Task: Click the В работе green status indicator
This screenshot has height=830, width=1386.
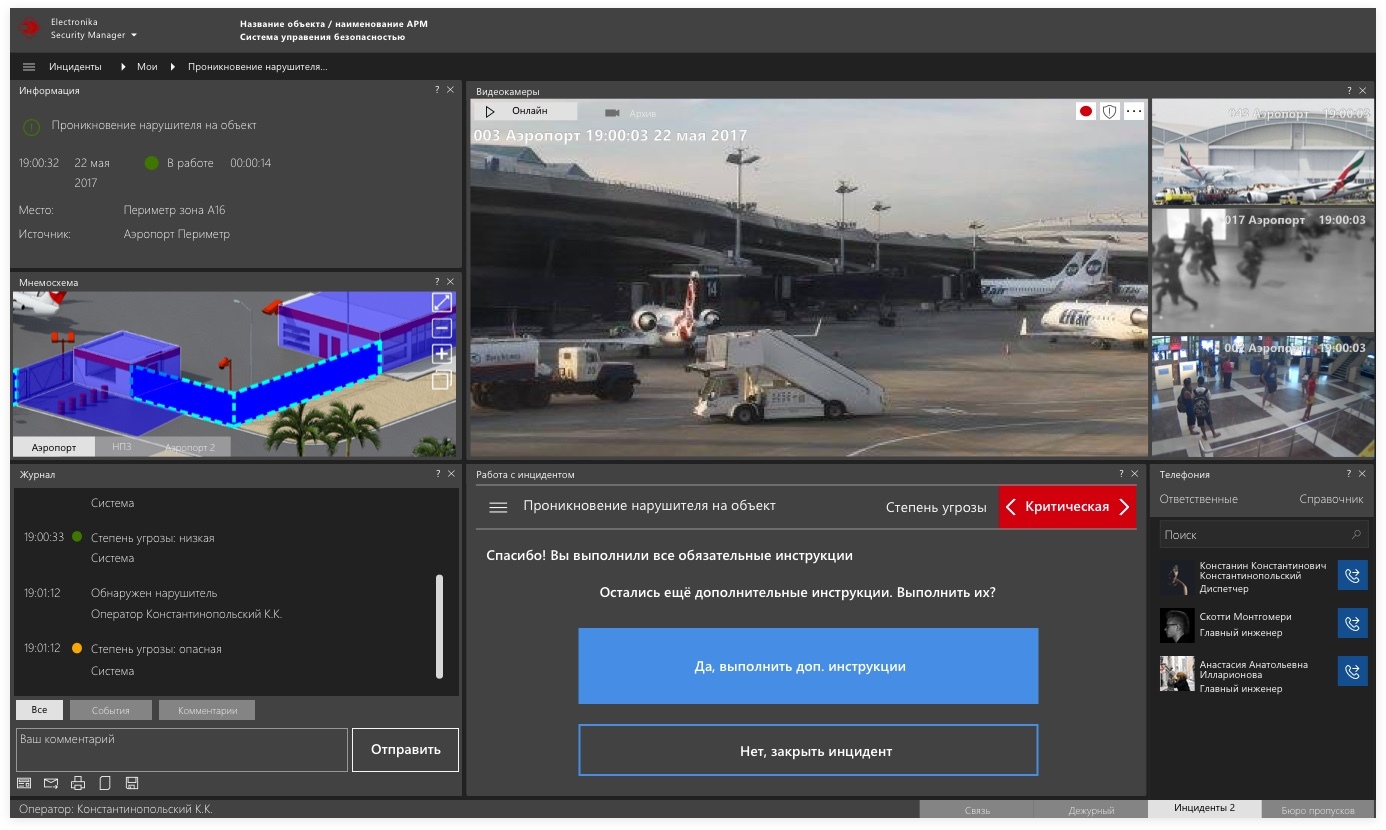Action: pos(152,163)
